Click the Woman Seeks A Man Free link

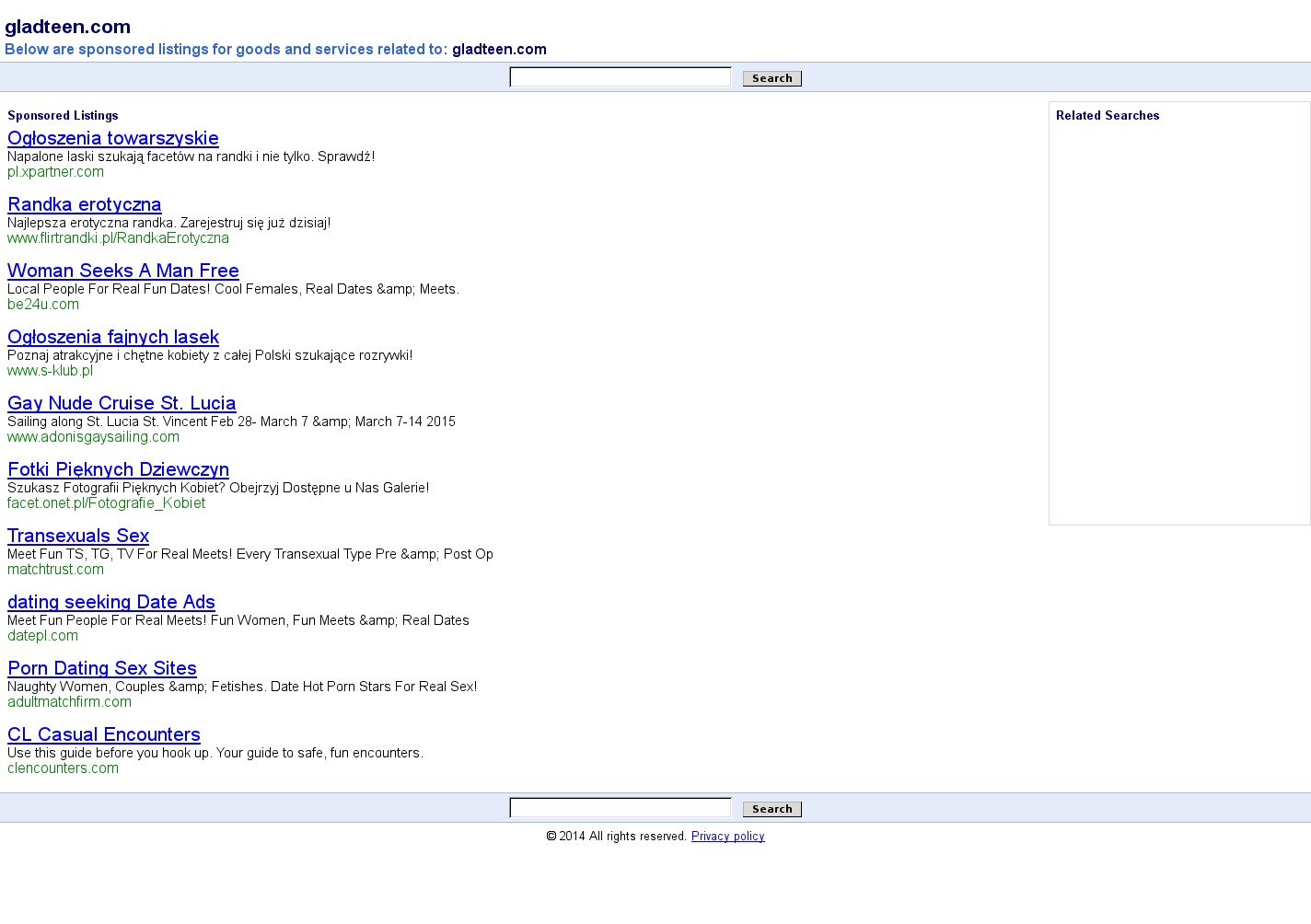[123, 271]
